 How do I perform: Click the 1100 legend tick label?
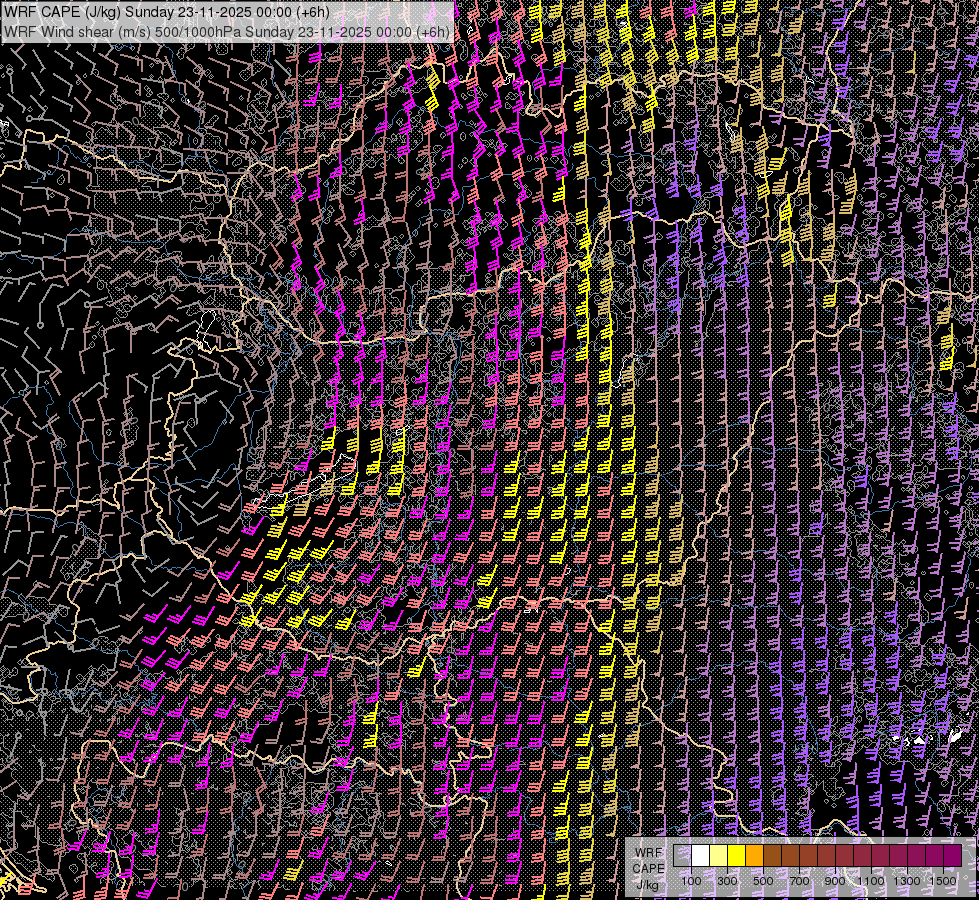click(x=871, y=881)
